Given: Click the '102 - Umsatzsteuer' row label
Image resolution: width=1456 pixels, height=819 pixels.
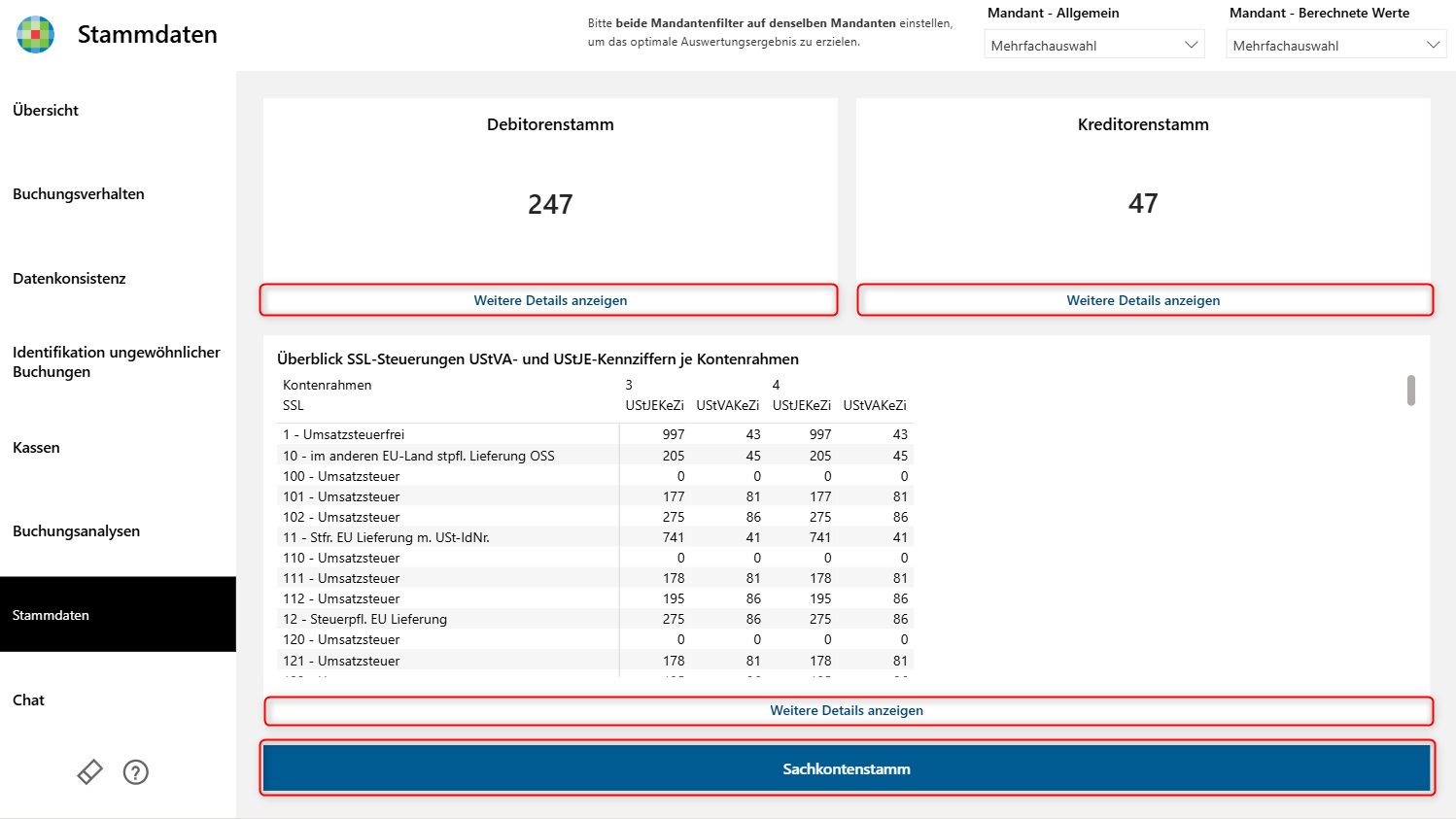Looking at the screenshot, I should tap(341, 517).
